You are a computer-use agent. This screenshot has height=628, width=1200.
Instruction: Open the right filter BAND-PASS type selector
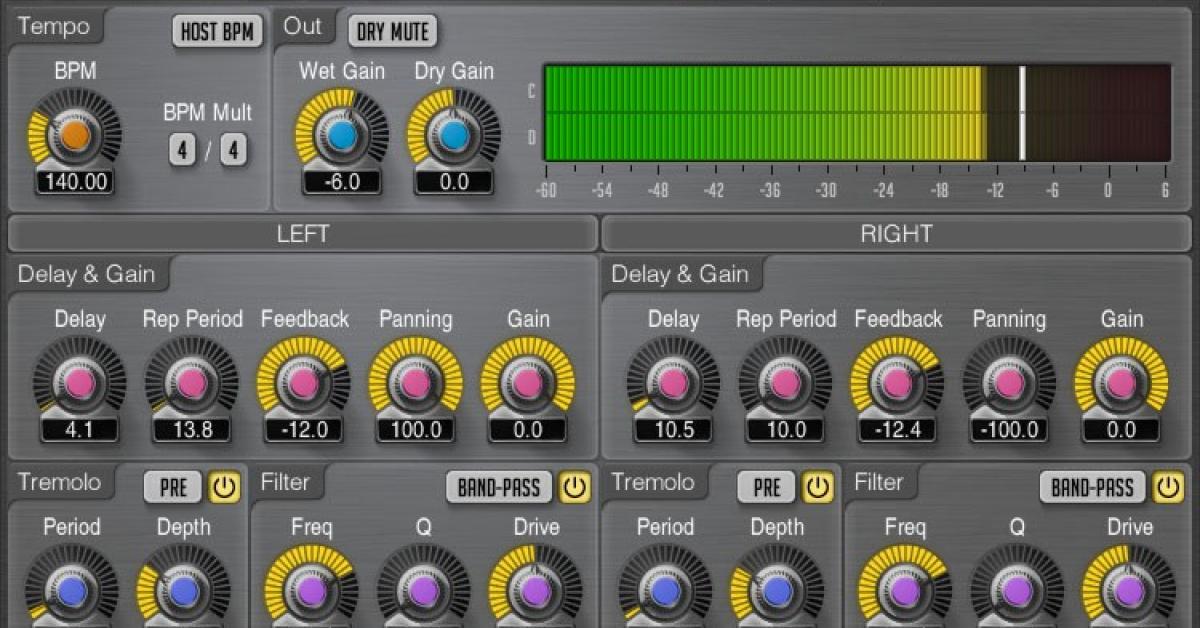[1093, 488]
